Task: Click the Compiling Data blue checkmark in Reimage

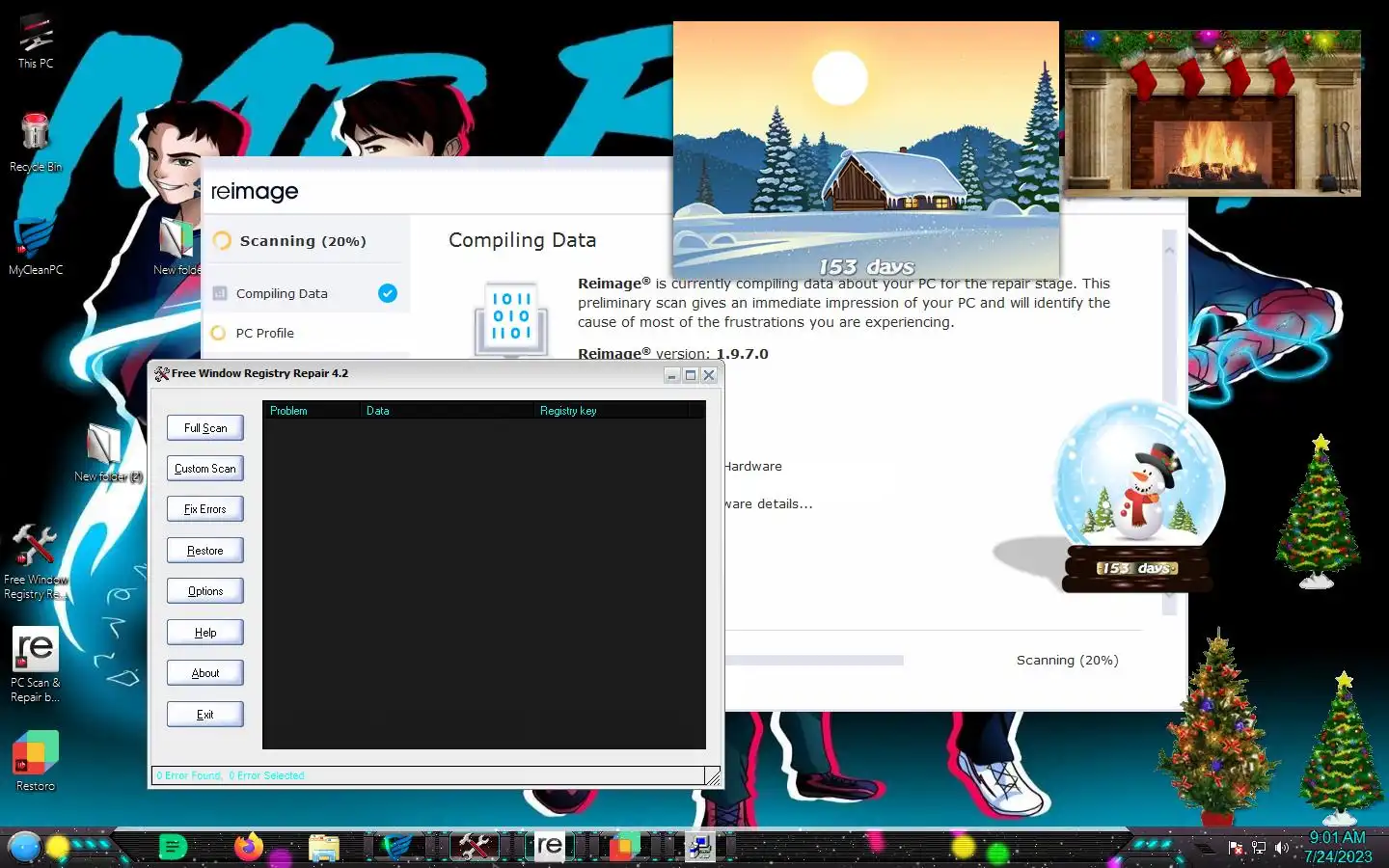Action: 388,293
